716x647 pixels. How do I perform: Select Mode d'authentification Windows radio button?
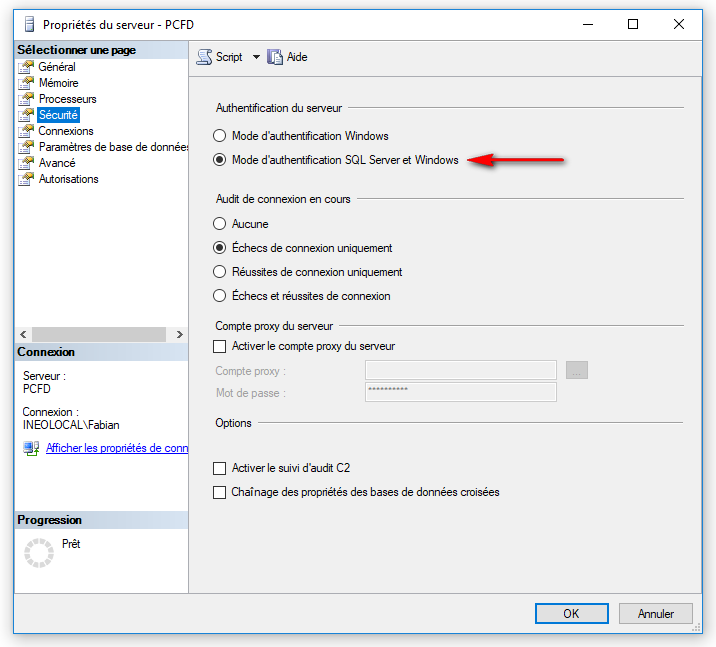(220, 136)
